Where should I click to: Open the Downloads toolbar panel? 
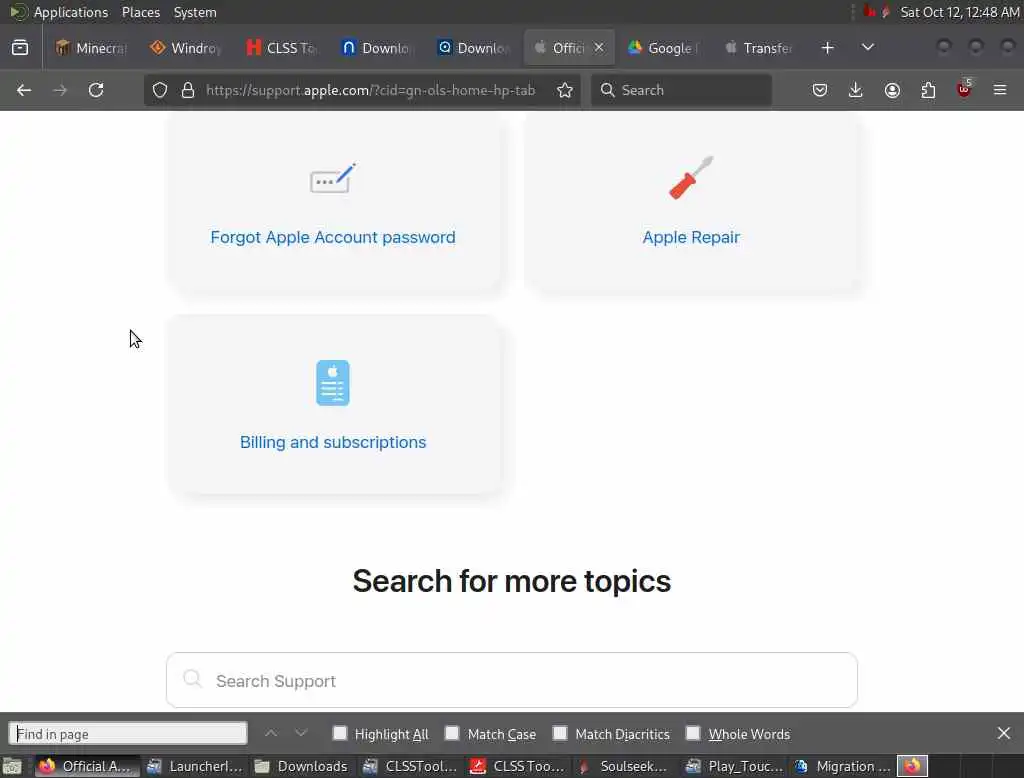point(856,90)
